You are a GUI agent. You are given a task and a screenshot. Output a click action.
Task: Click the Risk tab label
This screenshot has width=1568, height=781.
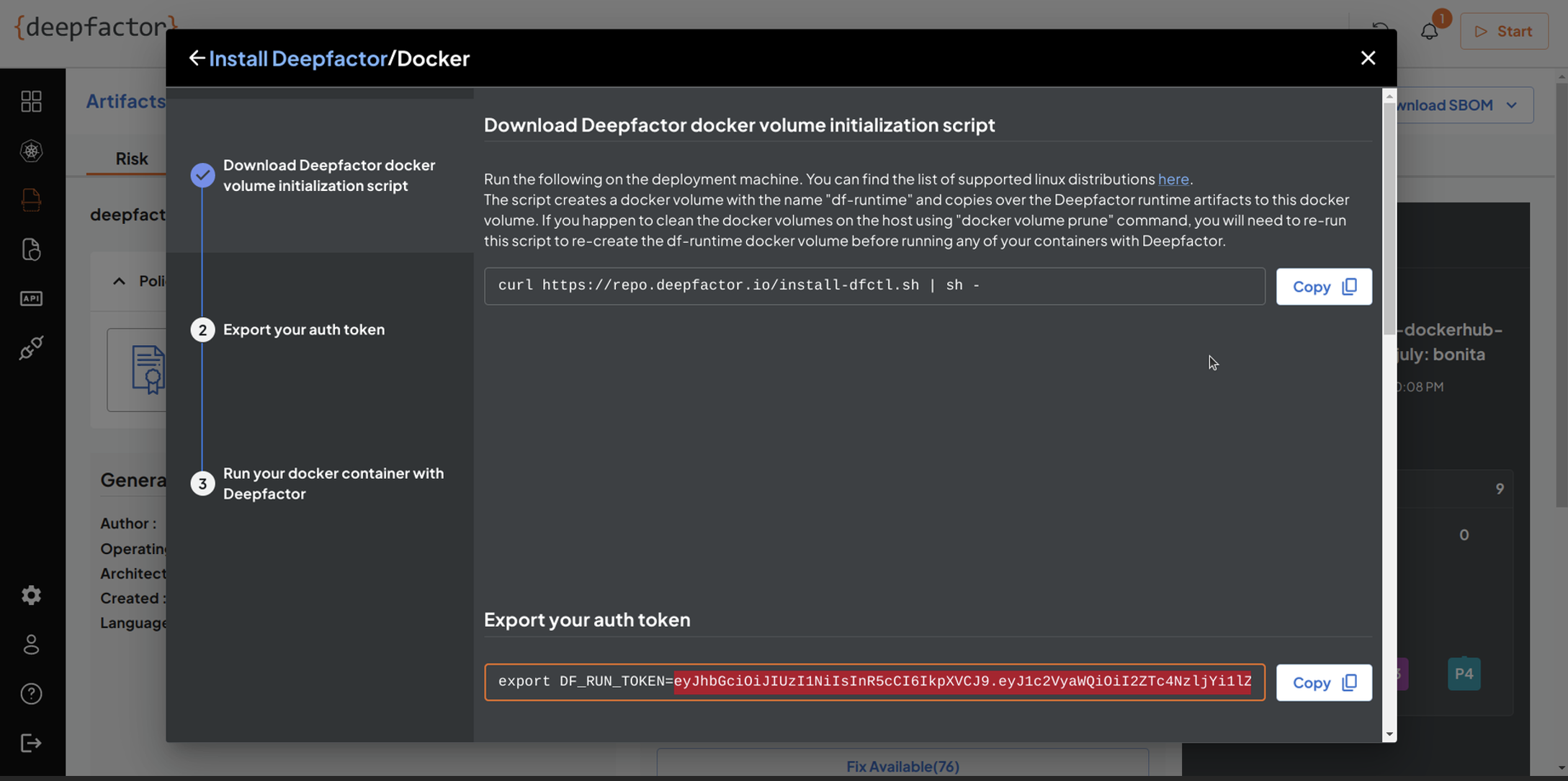[x=131, y=158]
